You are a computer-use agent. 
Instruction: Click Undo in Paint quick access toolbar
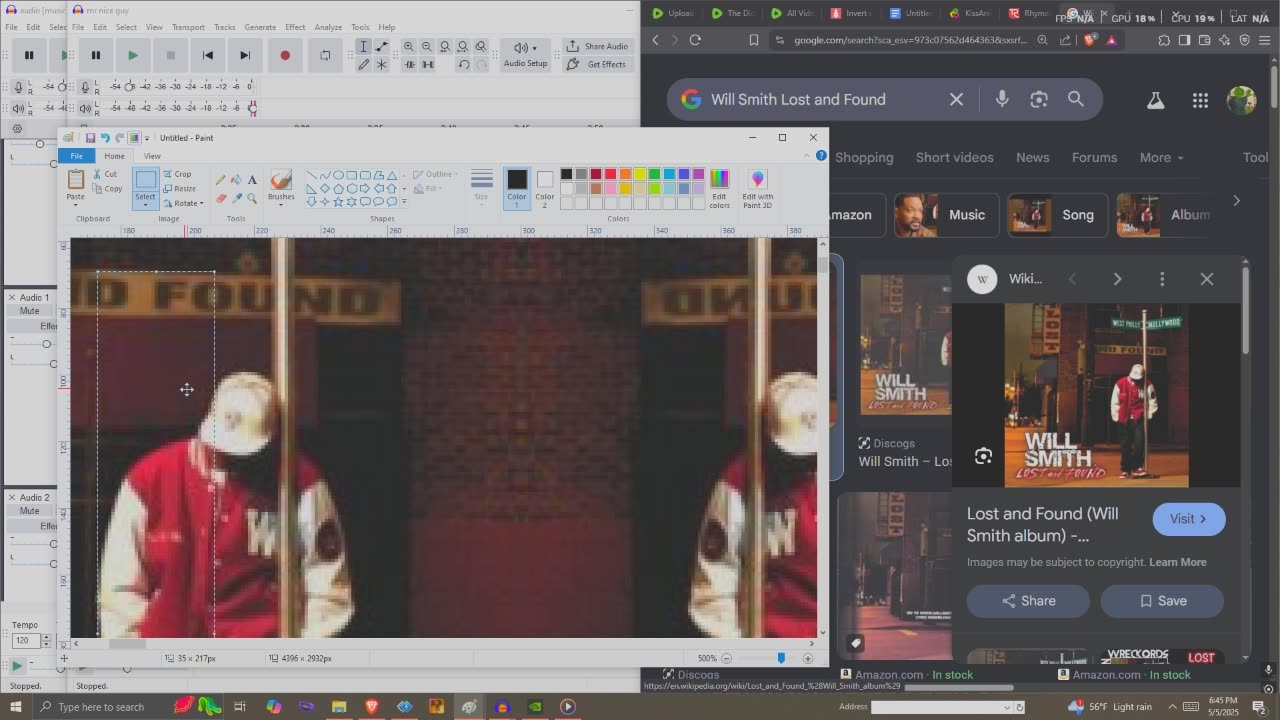(x=105, y=138)
